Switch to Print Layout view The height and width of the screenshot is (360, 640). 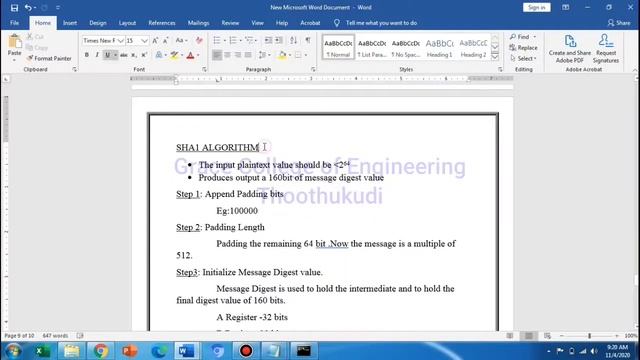click(529, 336)
